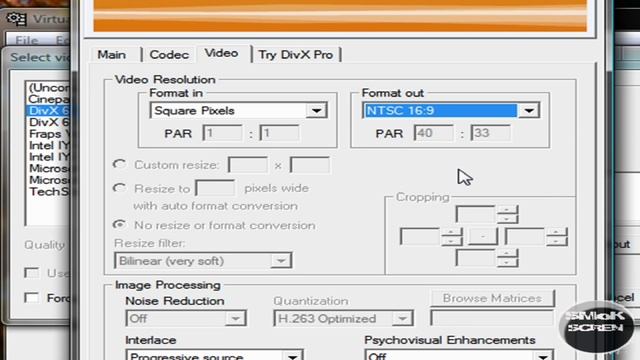Click the right Cropping value field

coord(525,236)
